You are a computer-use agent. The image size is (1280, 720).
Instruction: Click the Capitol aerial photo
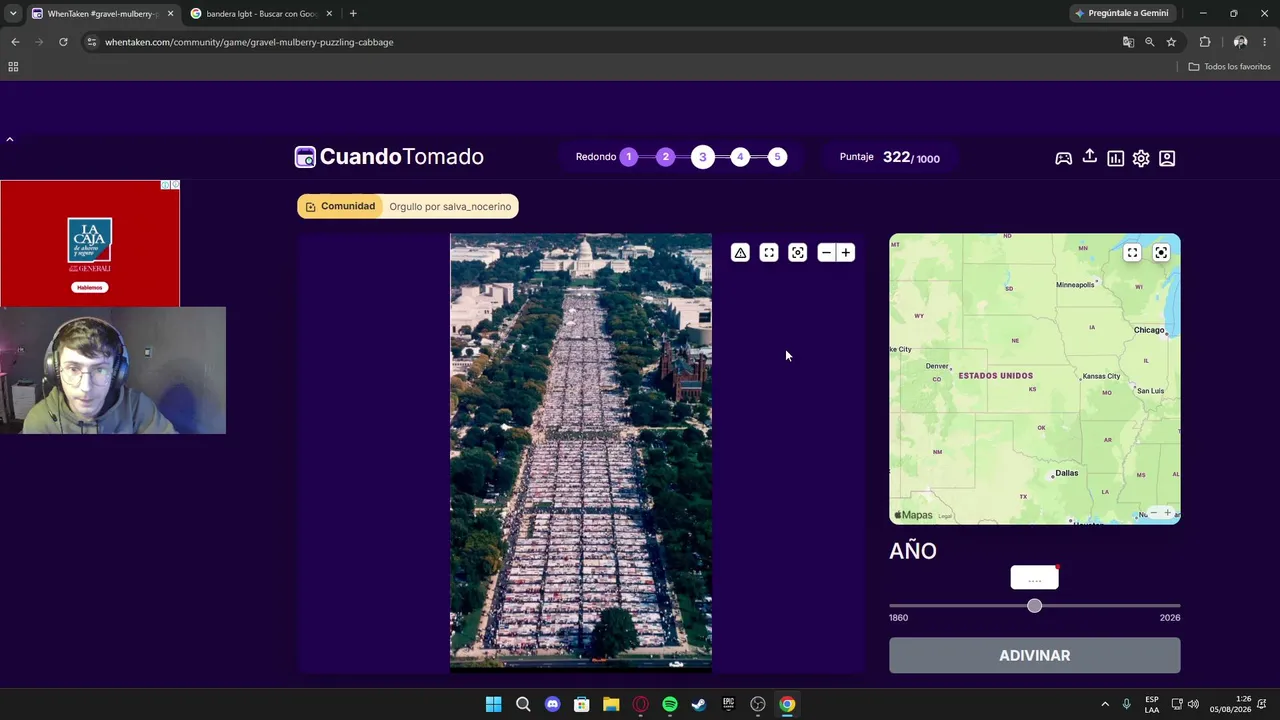coord(581,451)
